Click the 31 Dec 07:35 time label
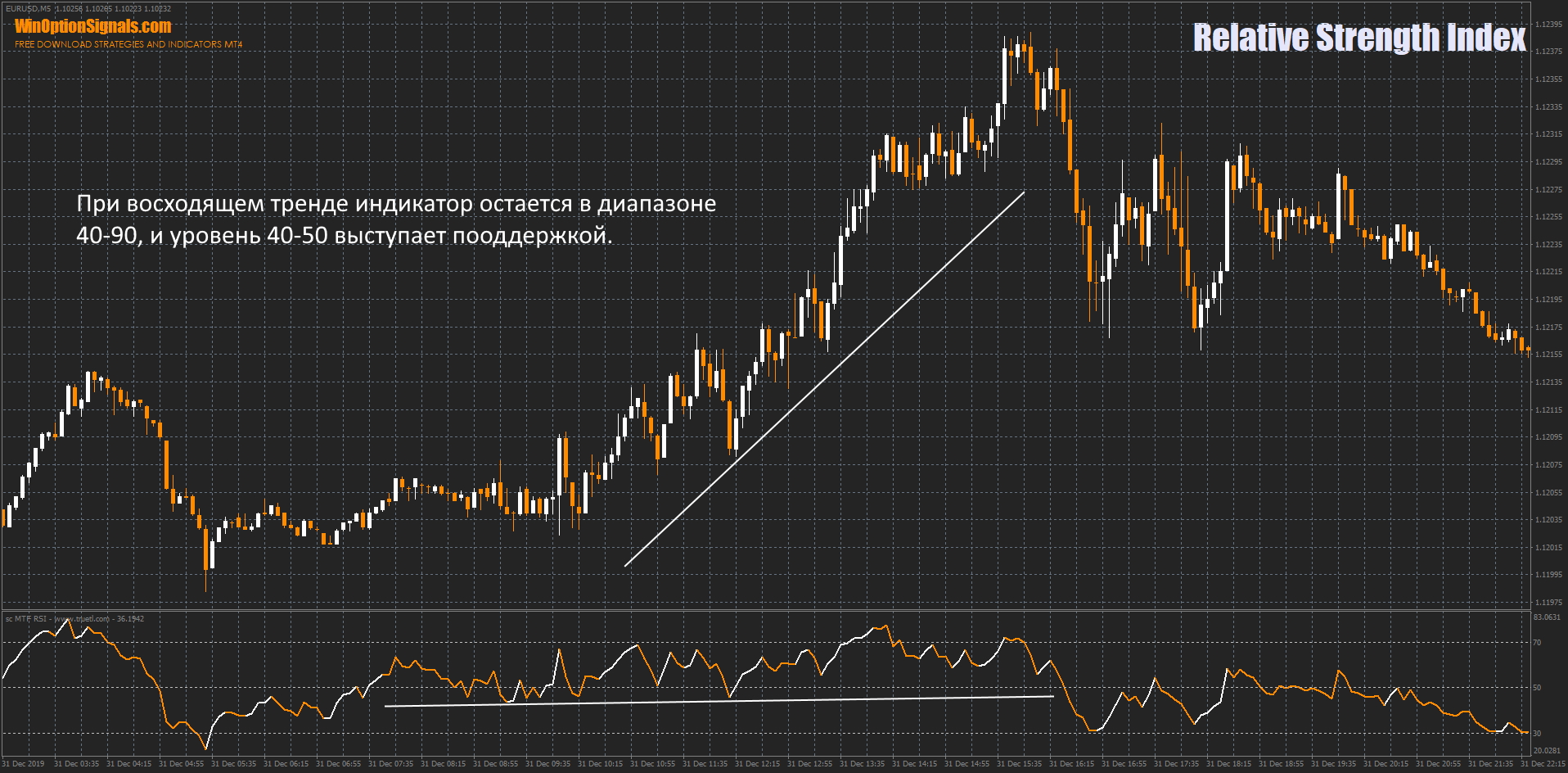This screenshot has height=773, width=1568. coord(390,764)
